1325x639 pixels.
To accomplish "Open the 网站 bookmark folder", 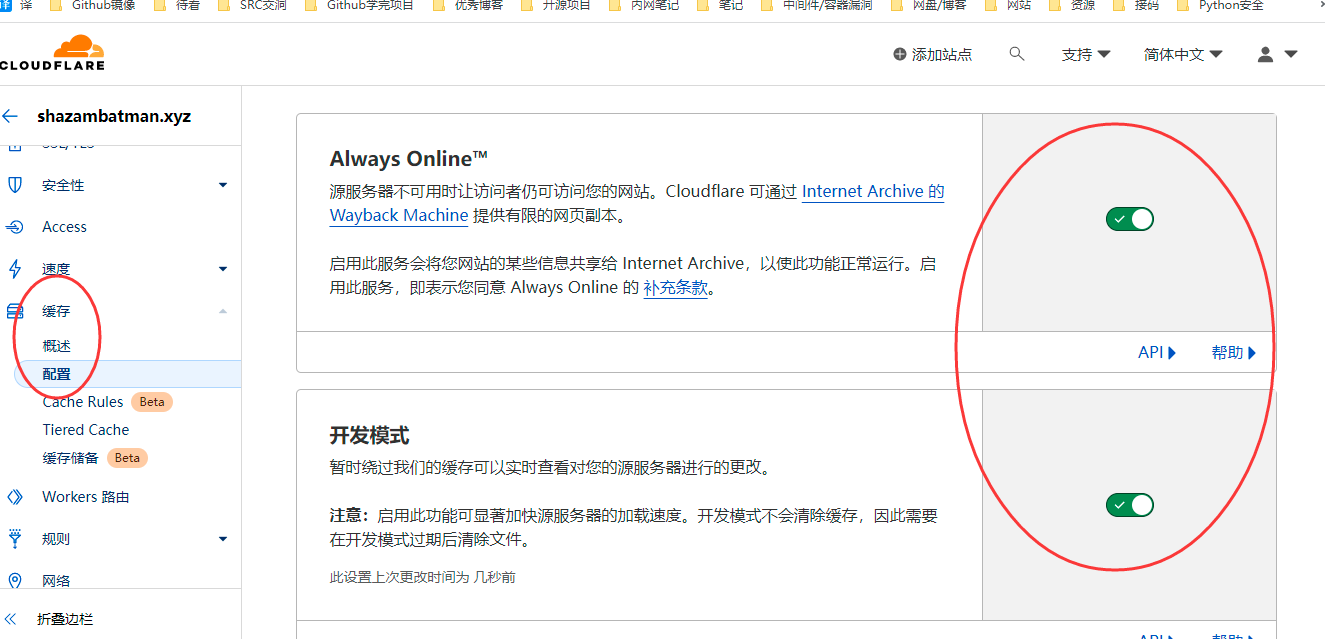I will [x=1008, y=6].
